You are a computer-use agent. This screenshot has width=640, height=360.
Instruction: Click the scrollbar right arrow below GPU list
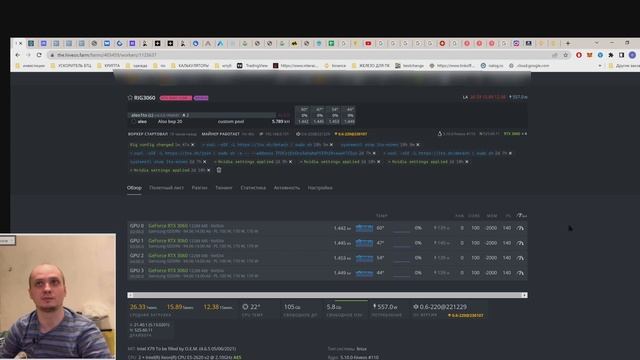point(524,295)
